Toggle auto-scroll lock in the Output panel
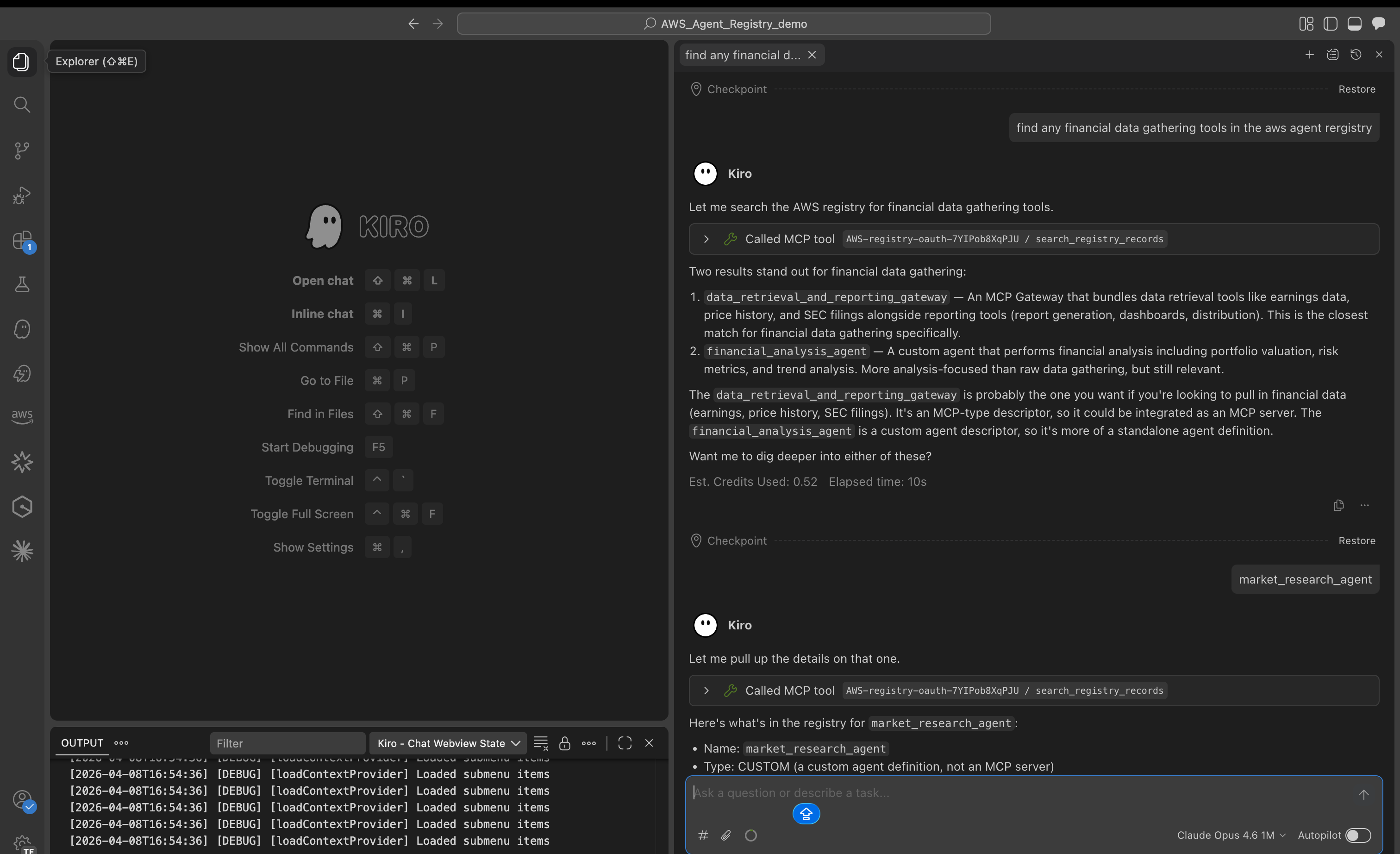The height and width of the screenshot is (854, 1400). point(565,743)
